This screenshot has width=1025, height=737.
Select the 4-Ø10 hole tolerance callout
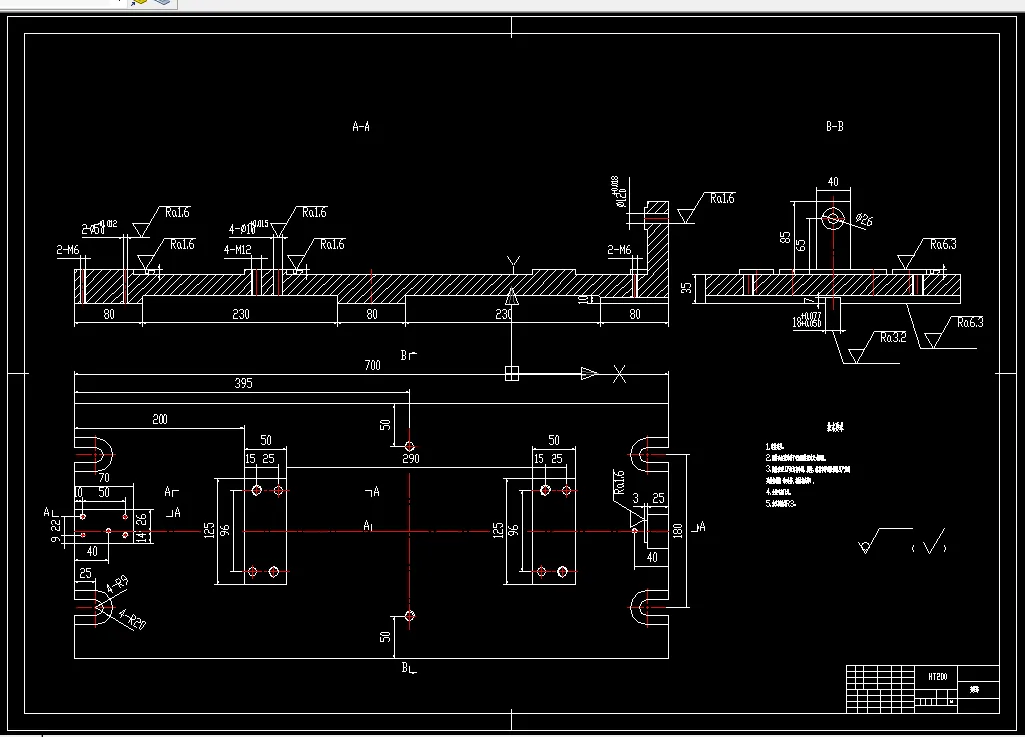(x=248, y=228)
